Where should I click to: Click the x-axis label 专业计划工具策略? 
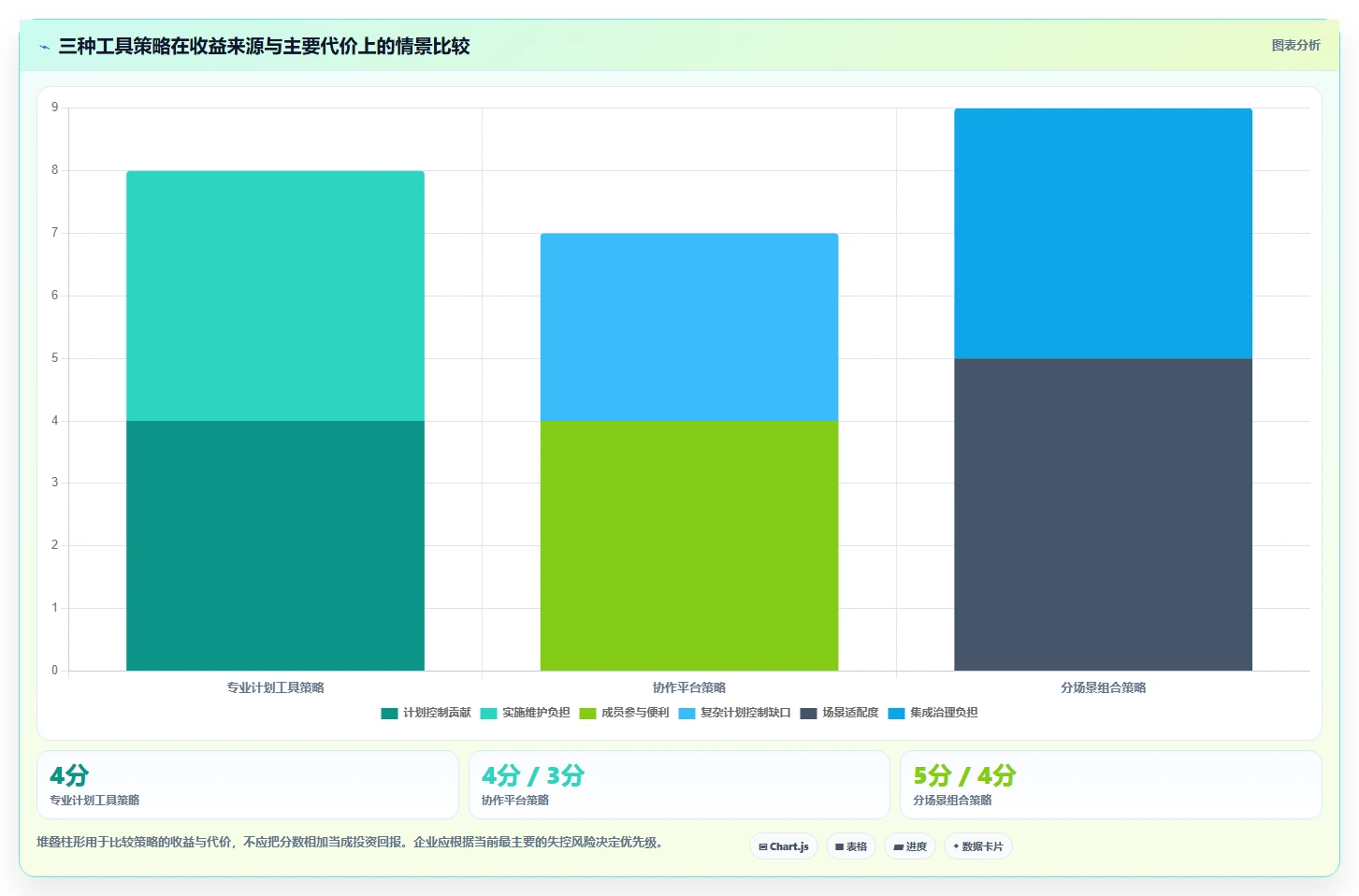point(275,687)
